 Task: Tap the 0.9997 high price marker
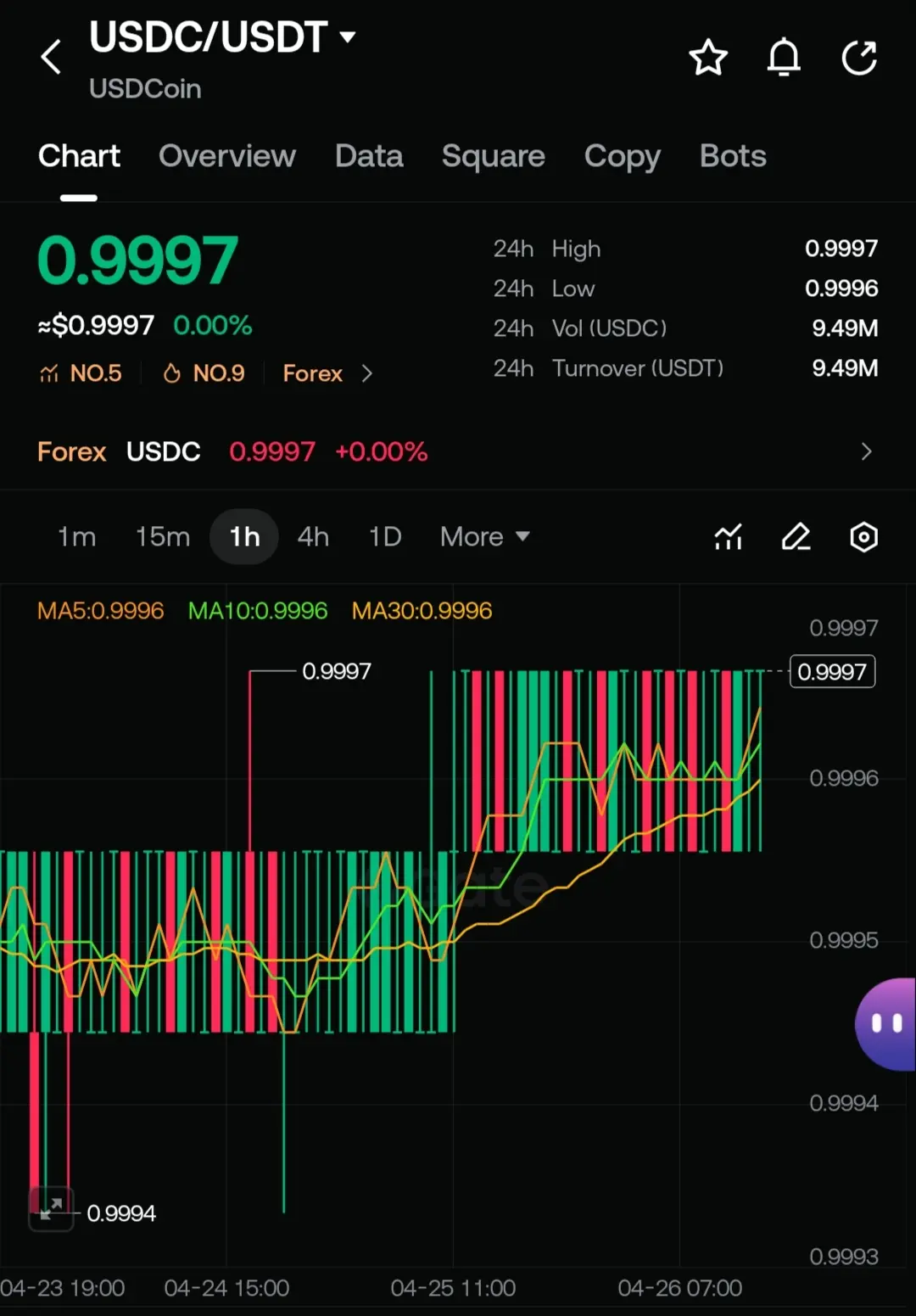point(337,671)
